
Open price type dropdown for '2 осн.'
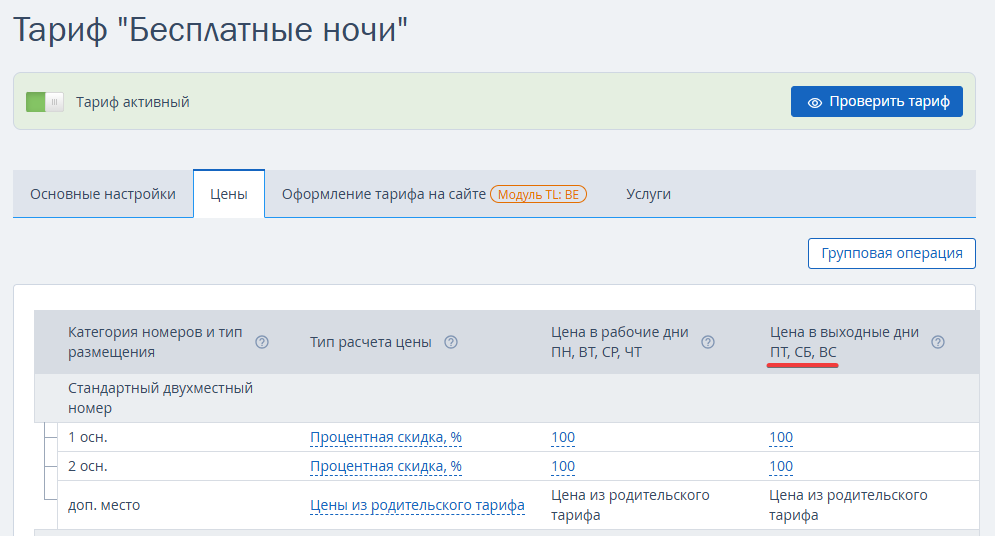pos(386,466)
